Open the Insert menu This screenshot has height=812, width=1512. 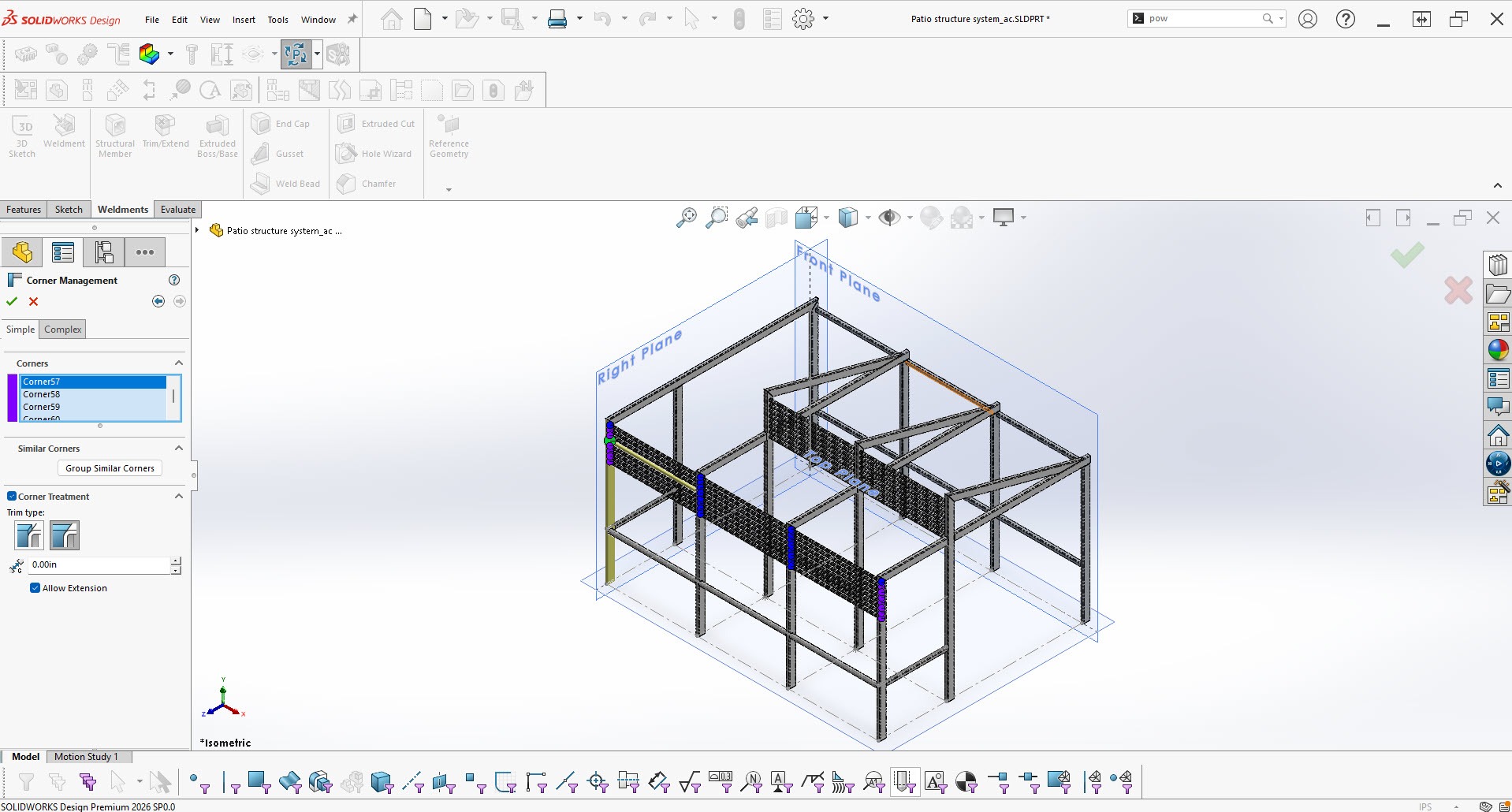pos(243,19)
